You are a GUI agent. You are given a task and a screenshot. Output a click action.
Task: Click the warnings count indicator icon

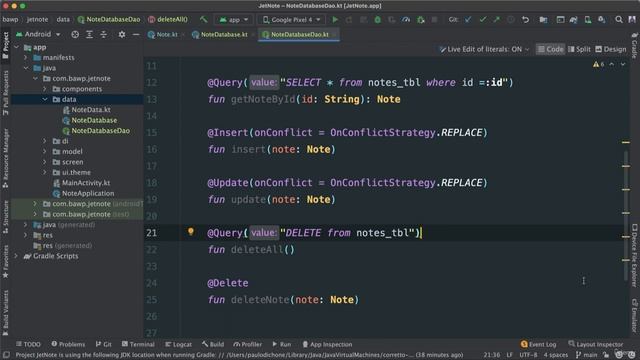[598, 64]
